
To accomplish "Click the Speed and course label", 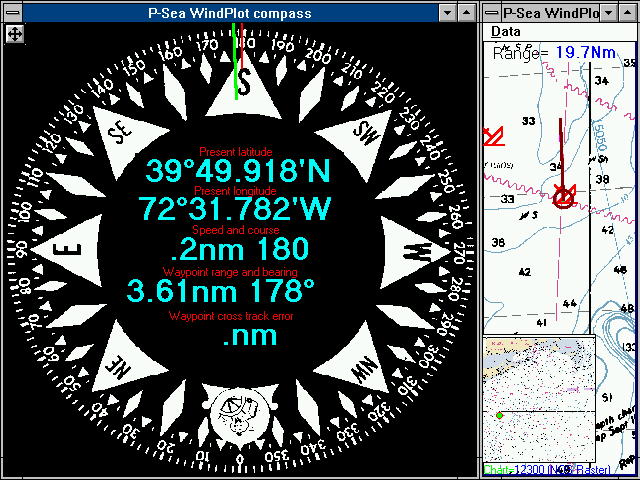I will click(x=236, y=230).
